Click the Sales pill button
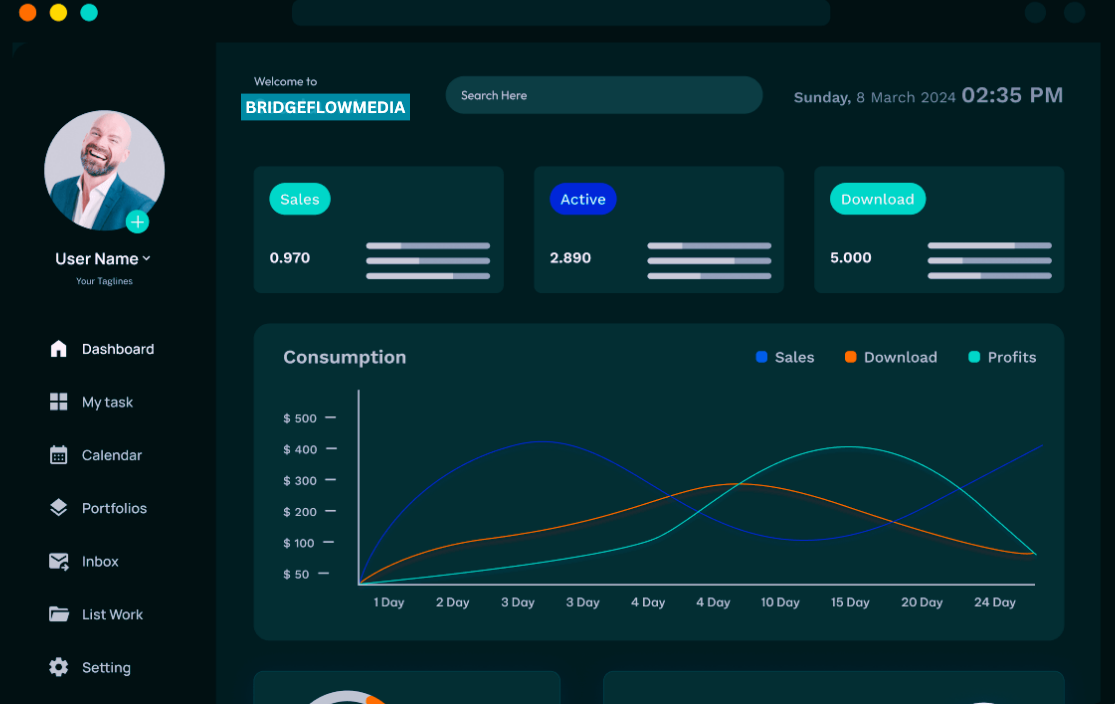Image resolution: width=1115 pixels, height=706 pixels. pyautogui.click(x=299, y=199)
